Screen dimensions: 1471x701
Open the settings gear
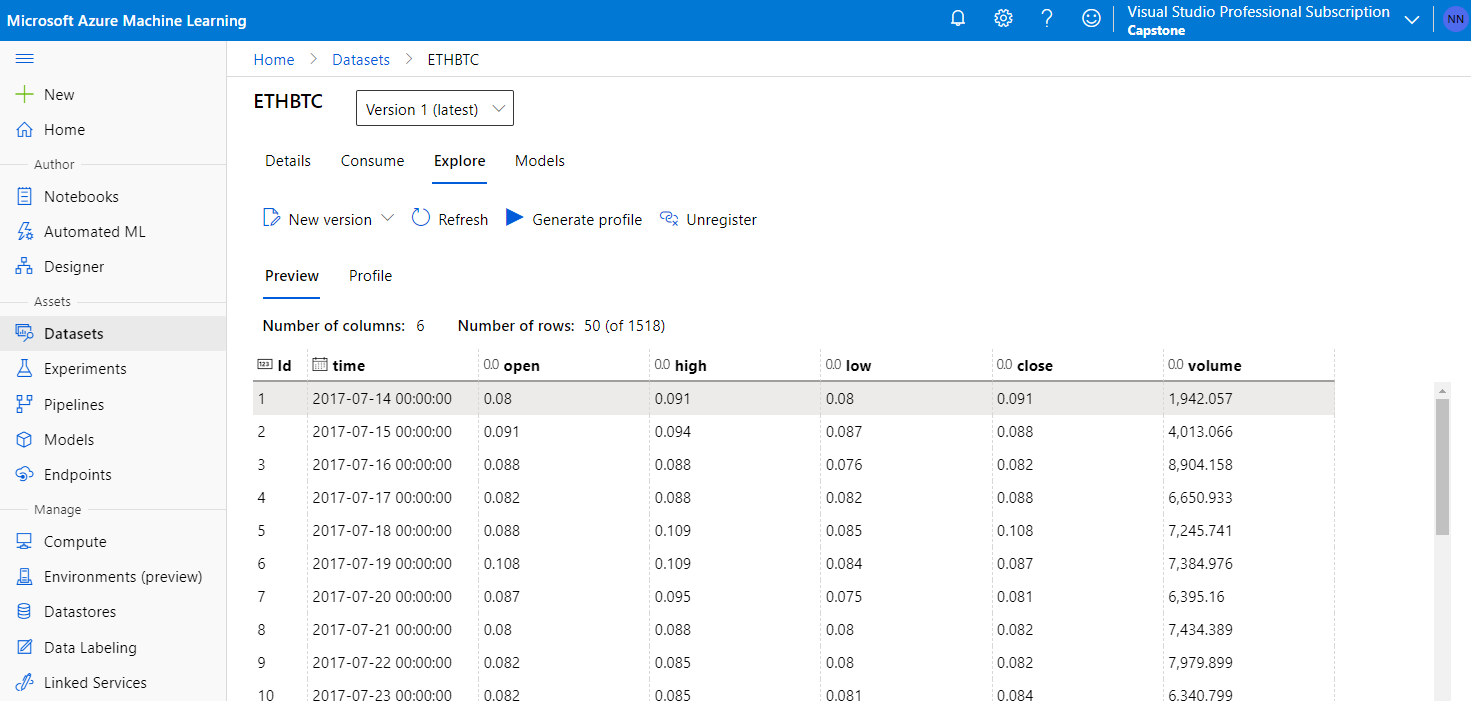point(1003,19)
